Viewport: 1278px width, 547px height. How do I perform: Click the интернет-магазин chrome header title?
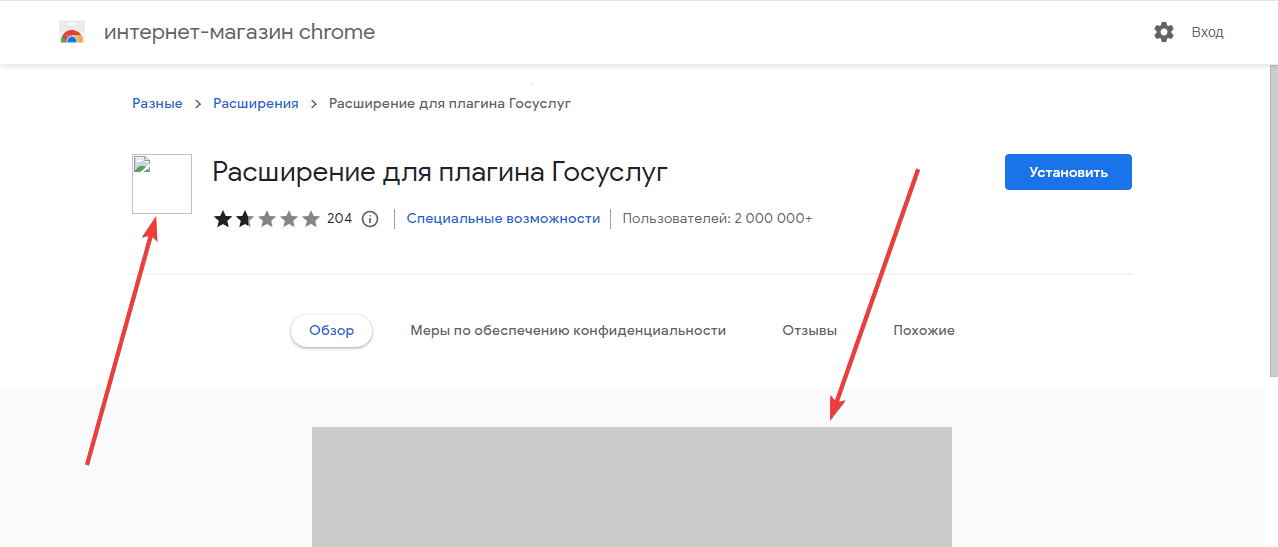(239, 32)
